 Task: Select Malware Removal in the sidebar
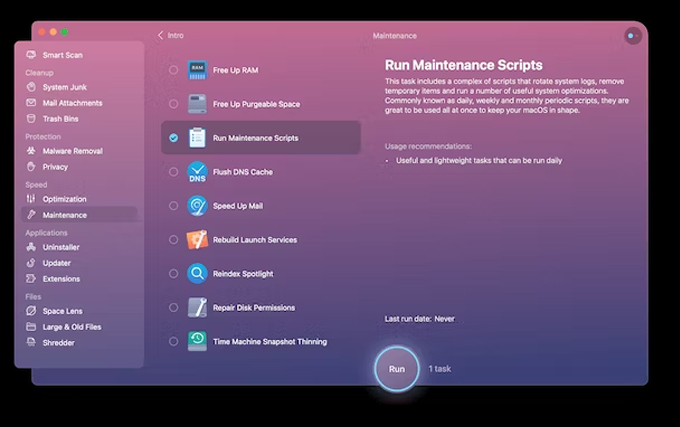pyautogui.click(x=71, y=151)
